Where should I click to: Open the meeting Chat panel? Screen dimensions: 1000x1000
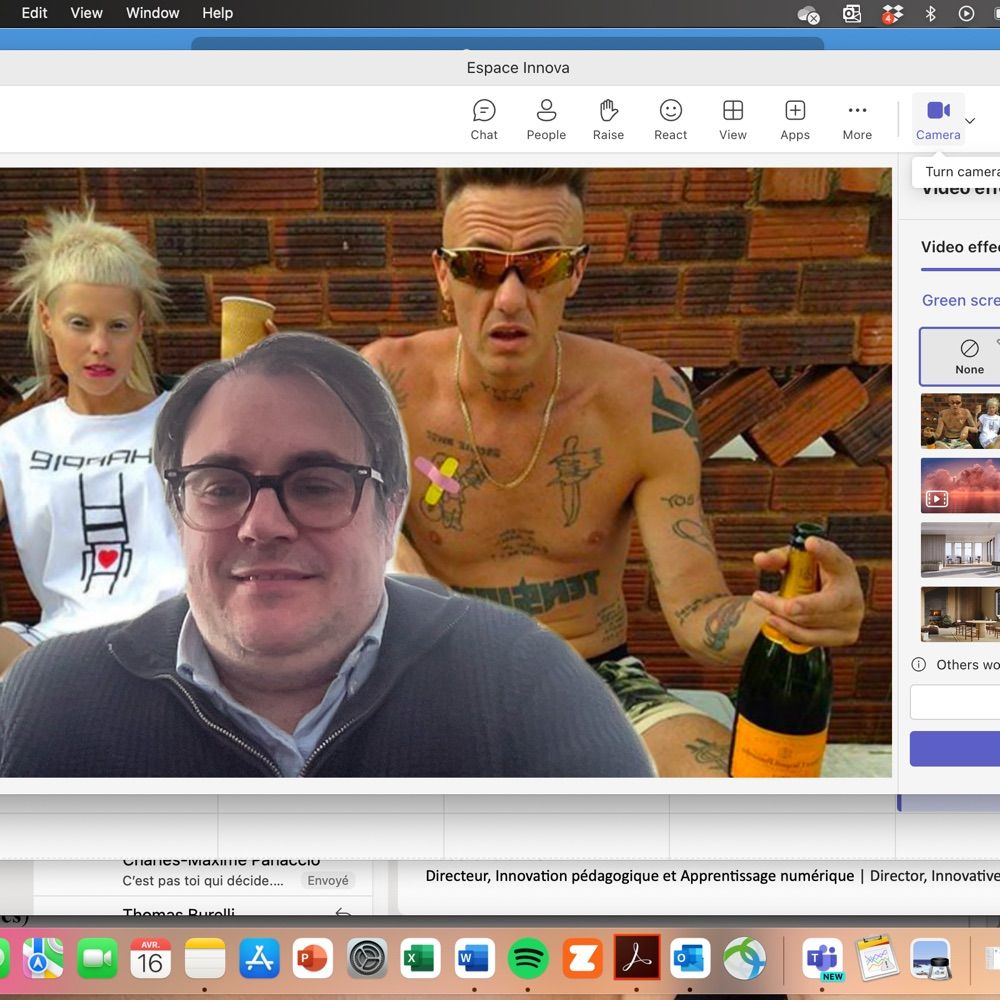click(484, 119)
